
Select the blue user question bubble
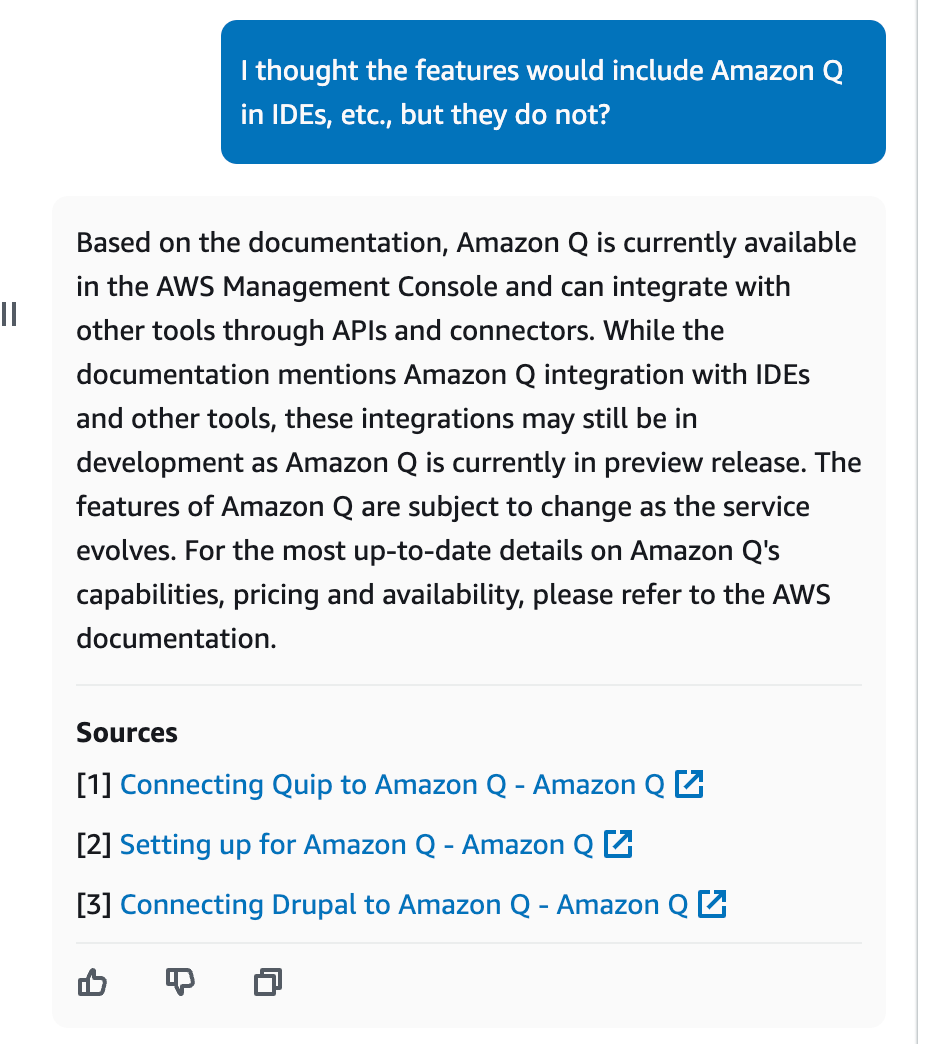[553, 92]
